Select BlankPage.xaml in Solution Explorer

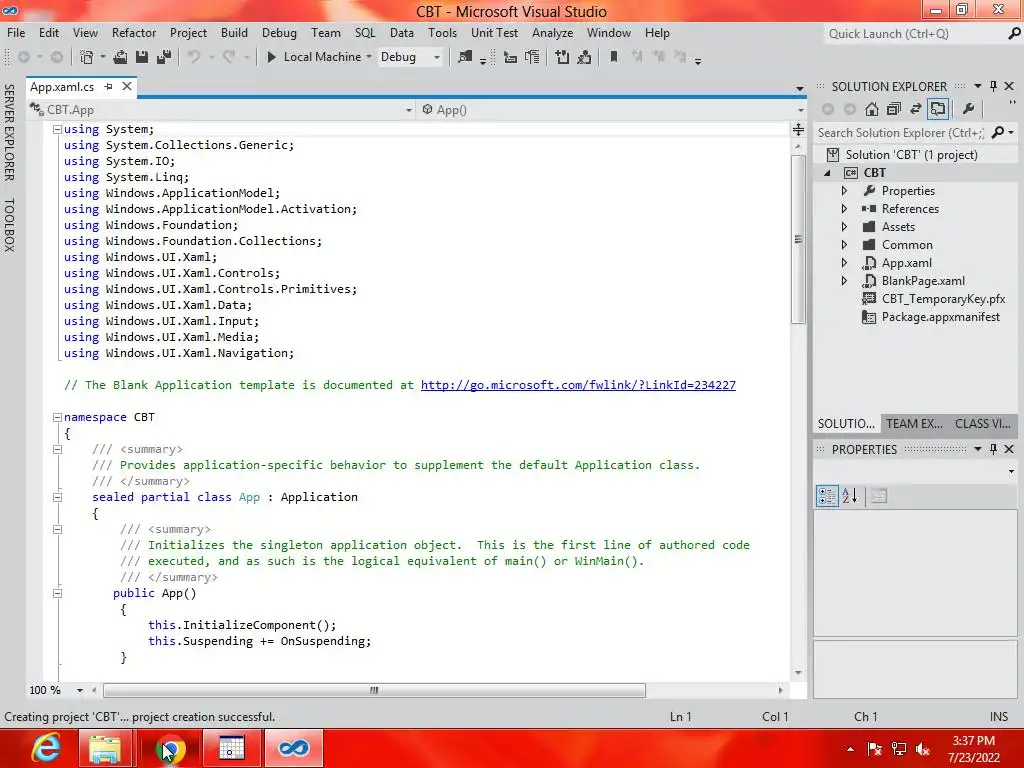923,281
